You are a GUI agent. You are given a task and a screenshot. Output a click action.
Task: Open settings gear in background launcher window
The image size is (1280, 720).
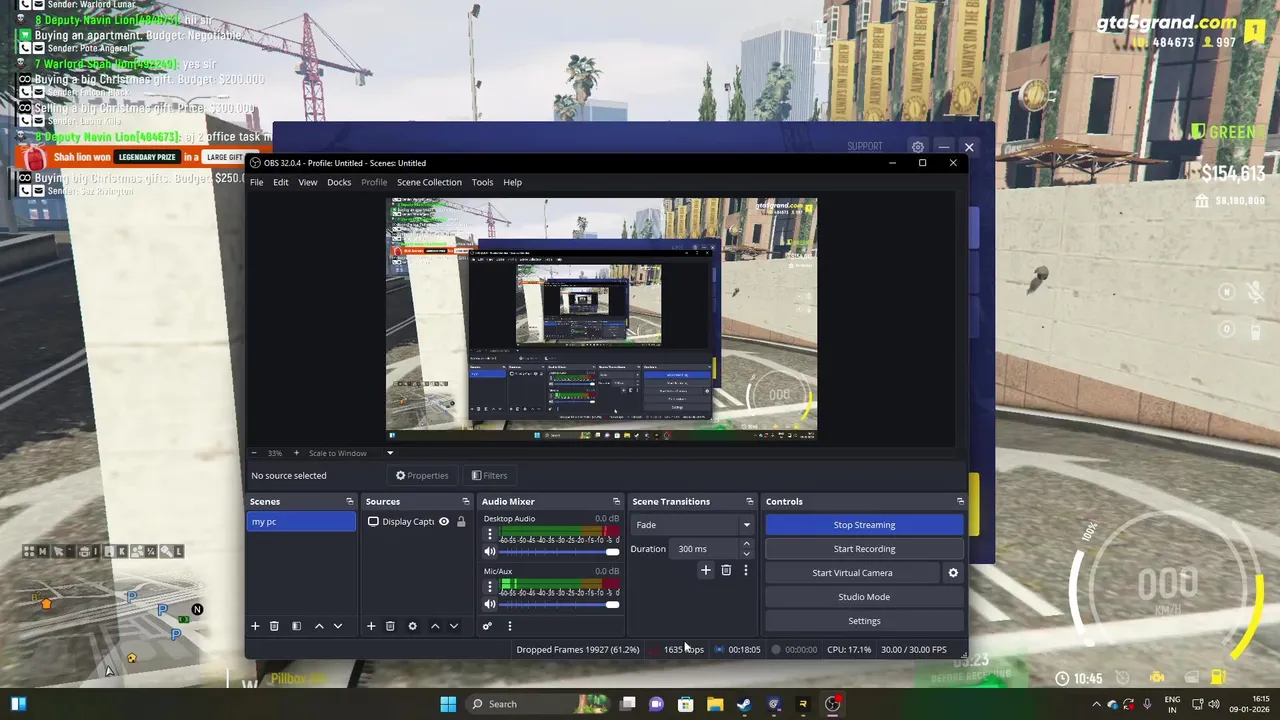click(918, 147)
